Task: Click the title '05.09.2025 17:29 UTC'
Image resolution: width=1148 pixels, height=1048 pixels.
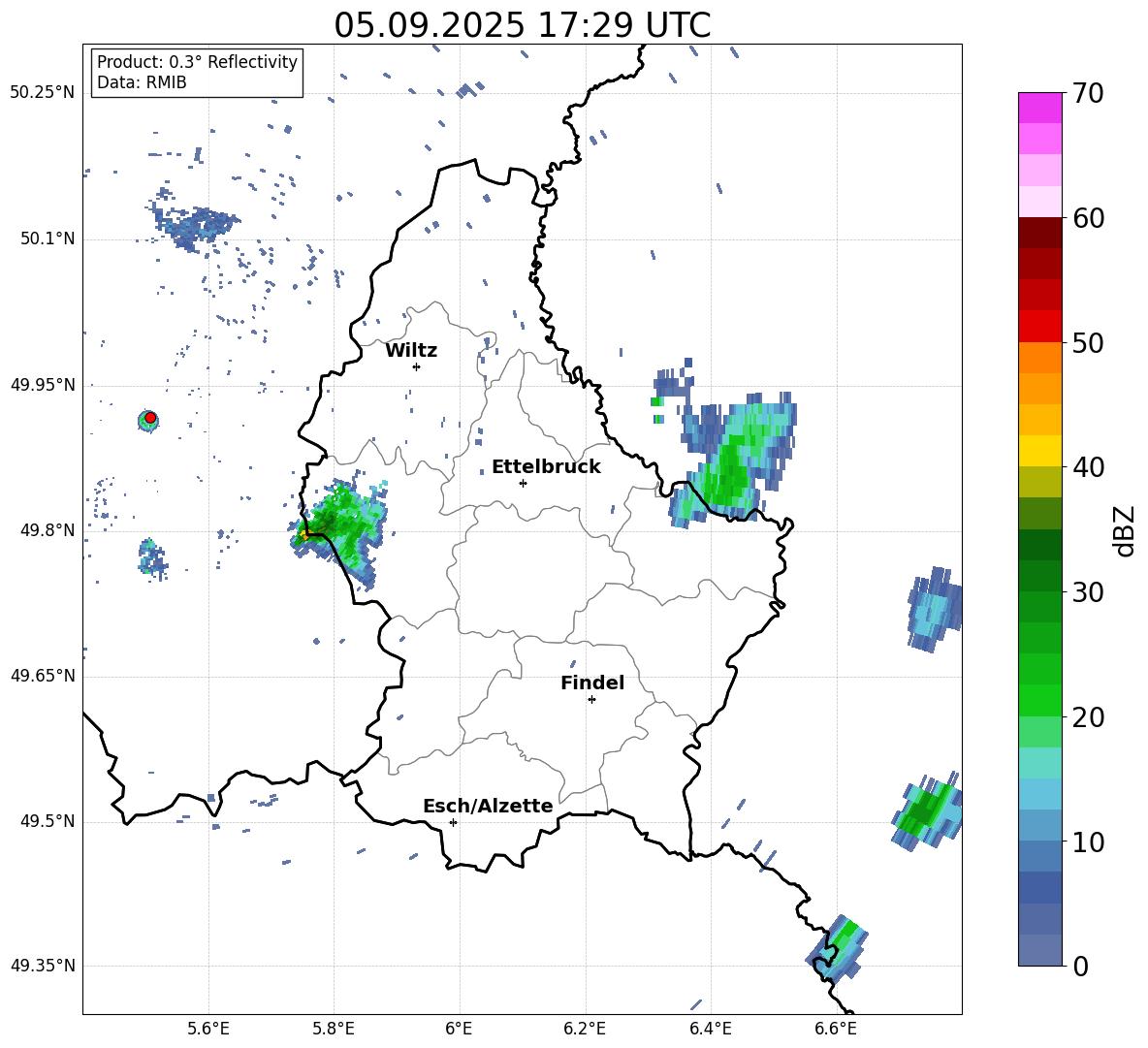Action: click(x=522, y=25)
